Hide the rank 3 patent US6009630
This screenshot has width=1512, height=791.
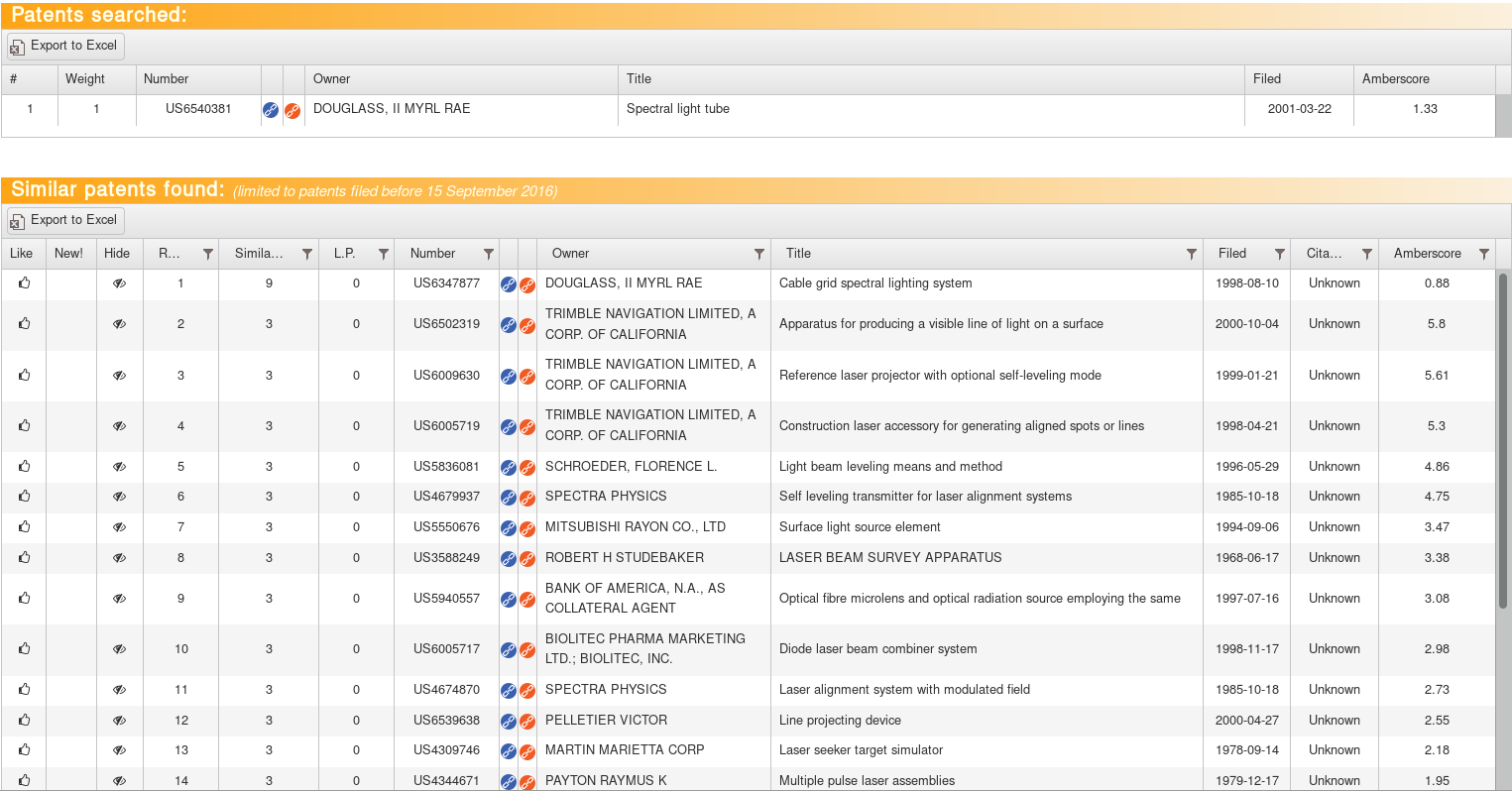coord(119,376)
